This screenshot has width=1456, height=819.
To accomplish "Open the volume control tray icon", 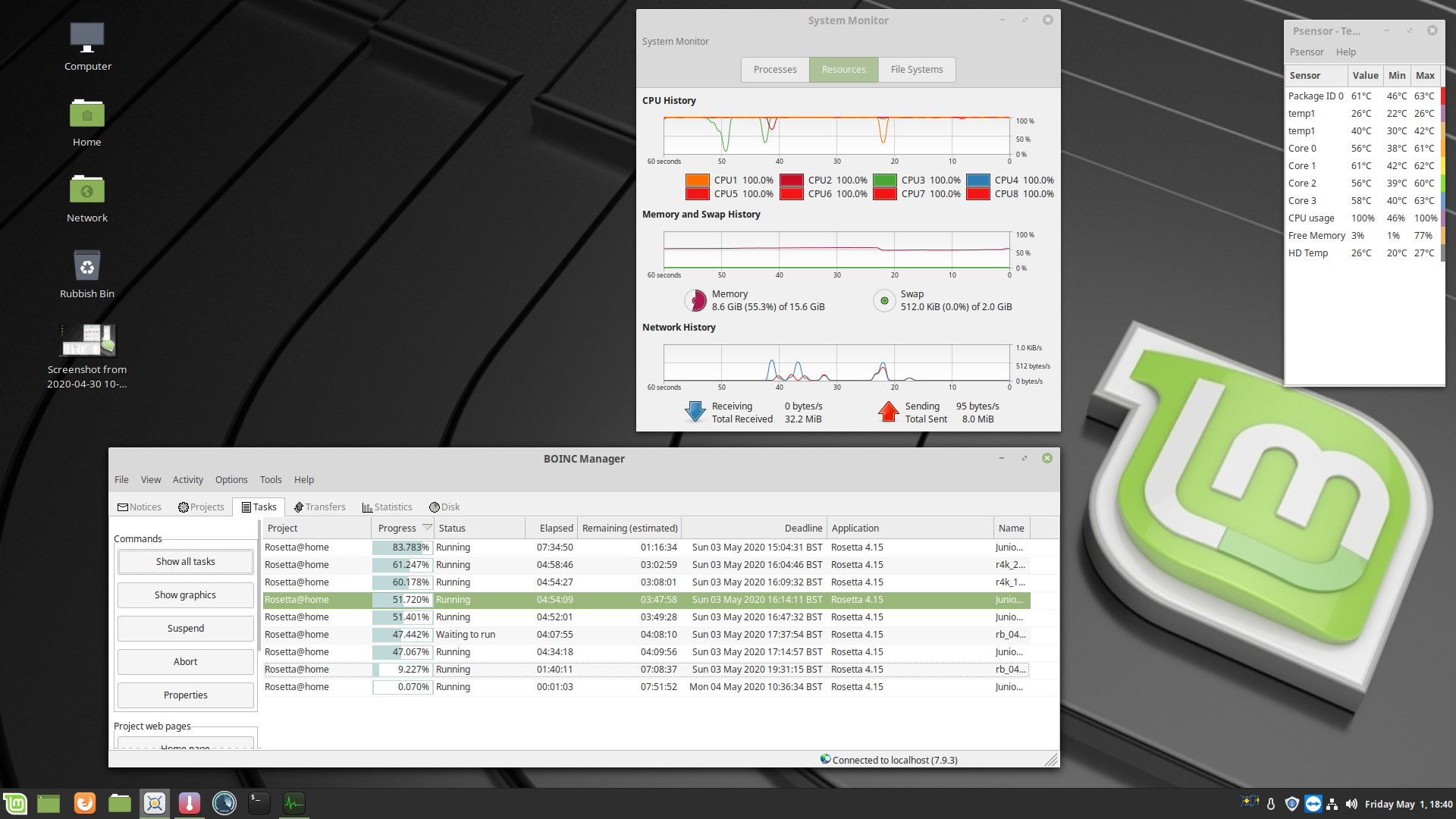I will pos(1351,804).
